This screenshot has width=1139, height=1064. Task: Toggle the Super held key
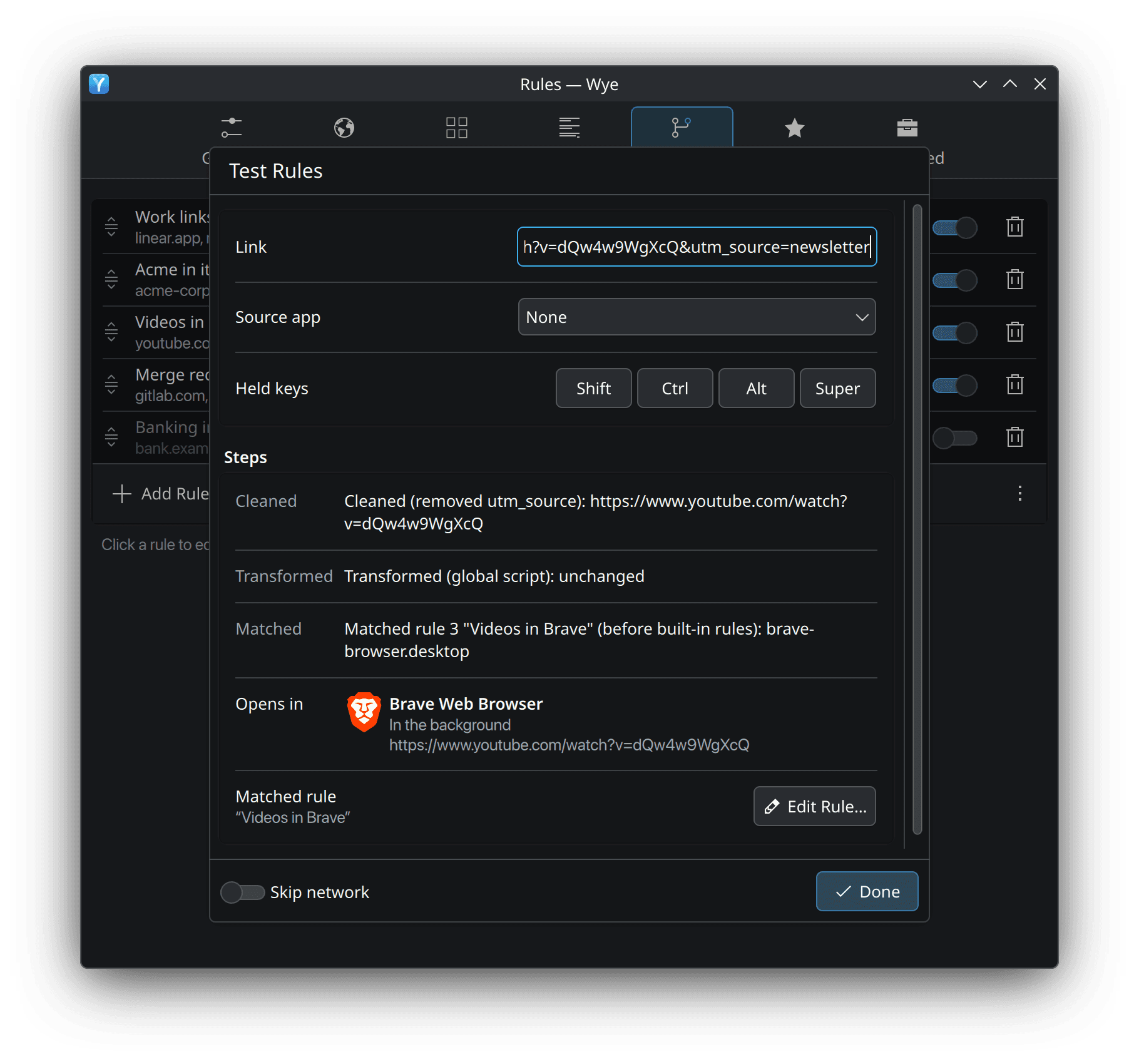837,388
